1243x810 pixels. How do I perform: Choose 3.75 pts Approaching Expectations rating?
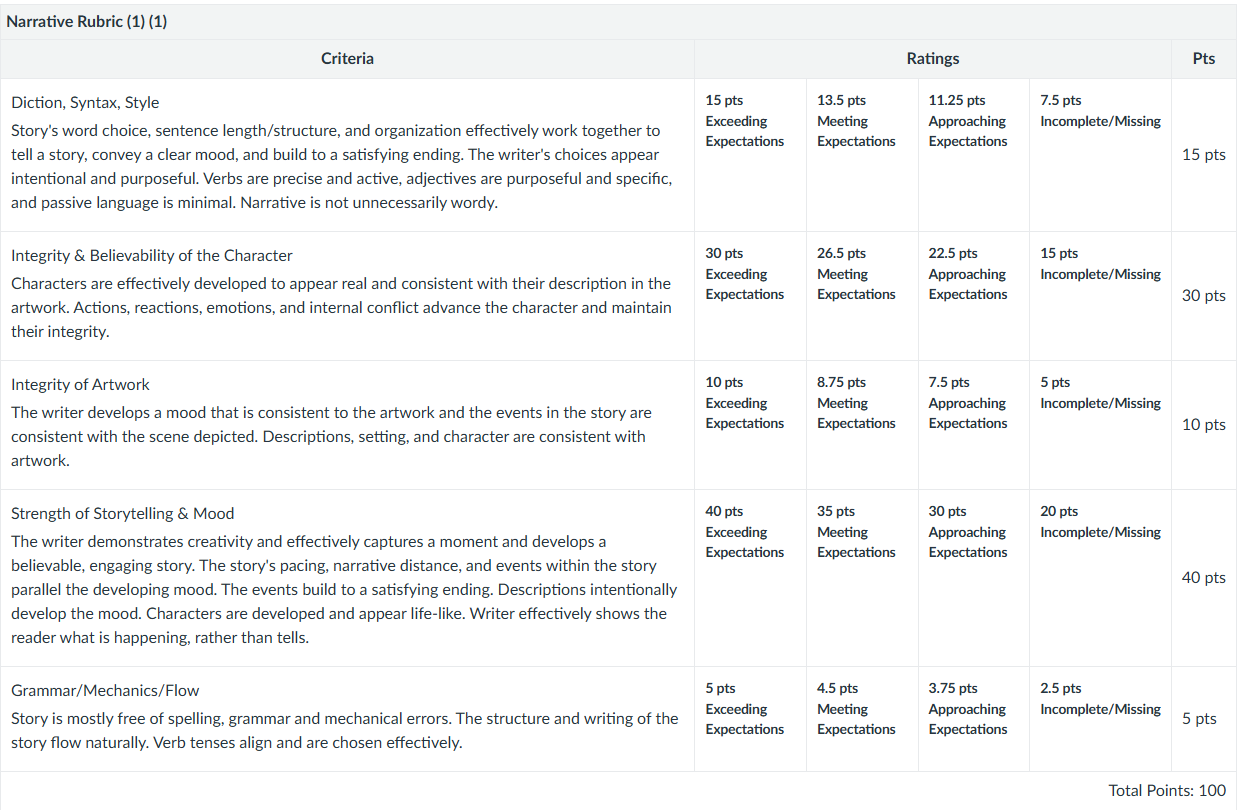click(x=967, y=709)
